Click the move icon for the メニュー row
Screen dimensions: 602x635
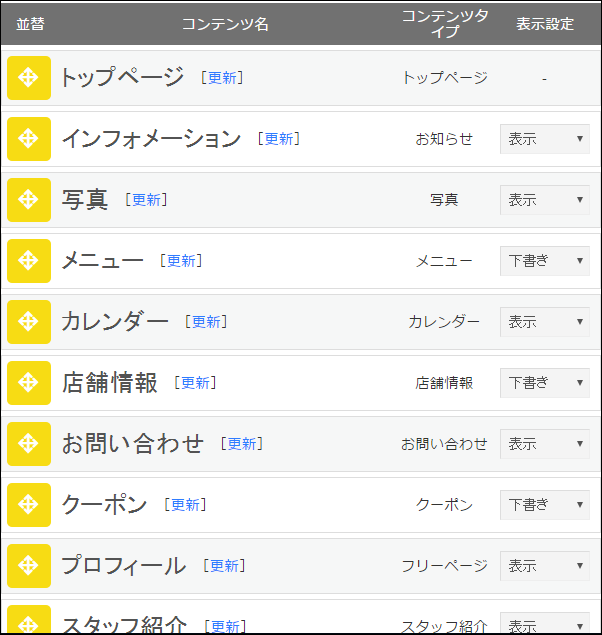point(28,261)
